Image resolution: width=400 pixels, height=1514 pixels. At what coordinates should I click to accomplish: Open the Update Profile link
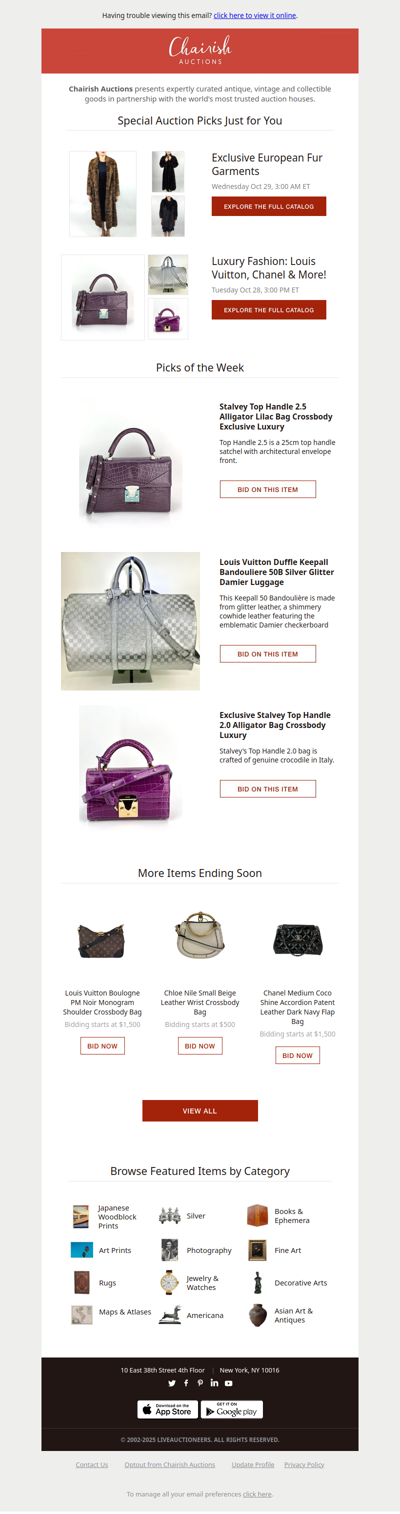point(253,1465)
